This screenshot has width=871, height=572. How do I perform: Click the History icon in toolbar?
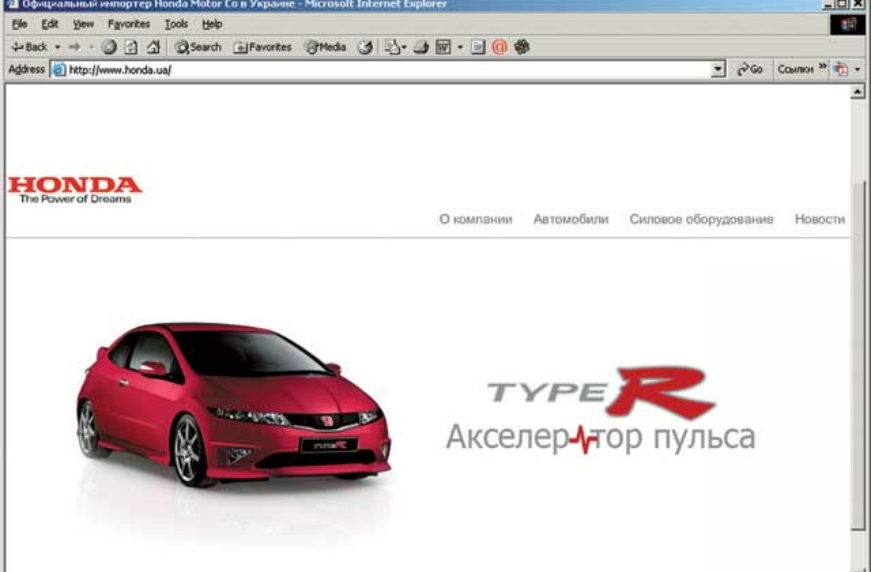point(365,47)
